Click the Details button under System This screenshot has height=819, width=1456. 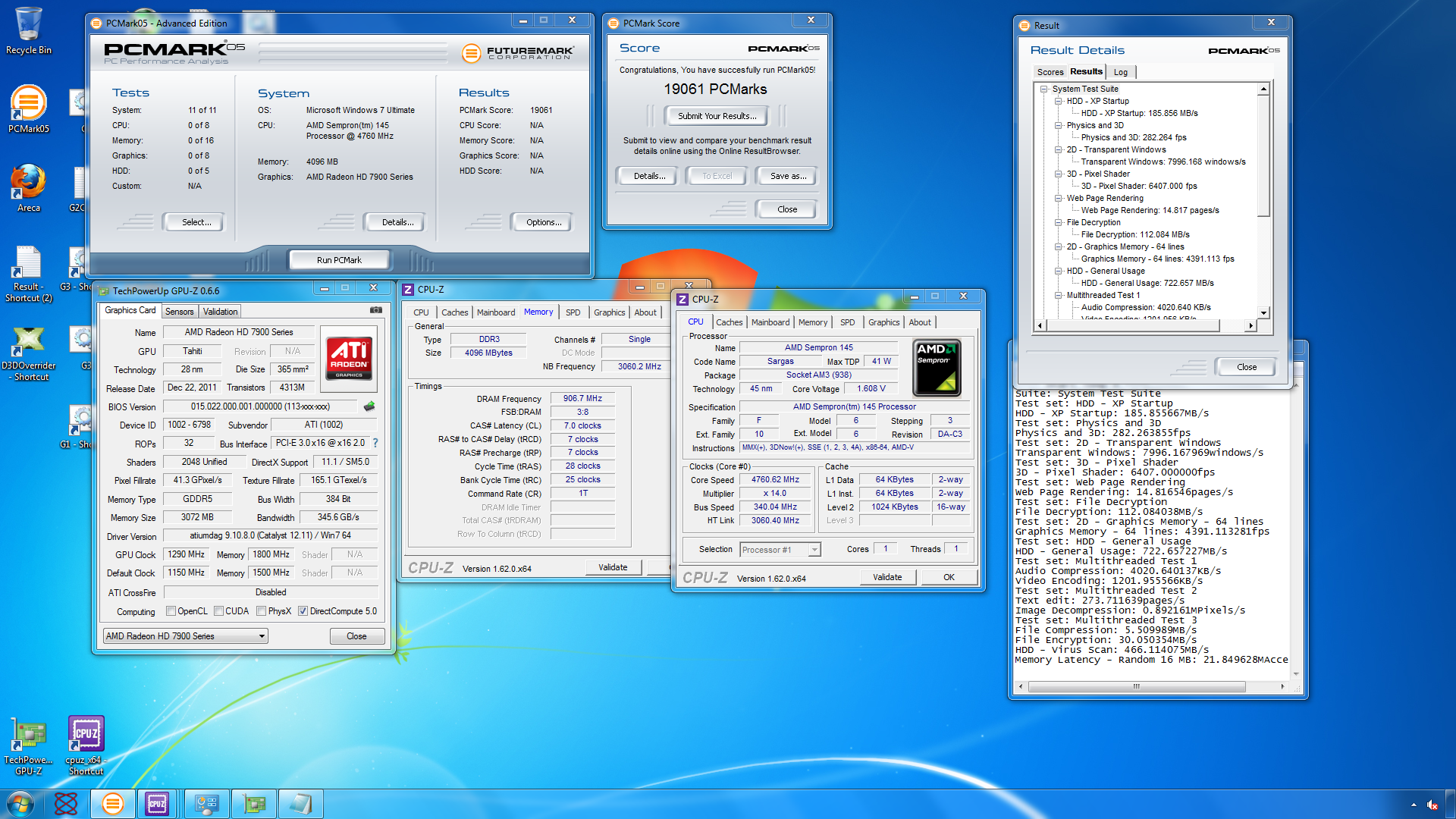pyautogui.click(x=397, y=222)
